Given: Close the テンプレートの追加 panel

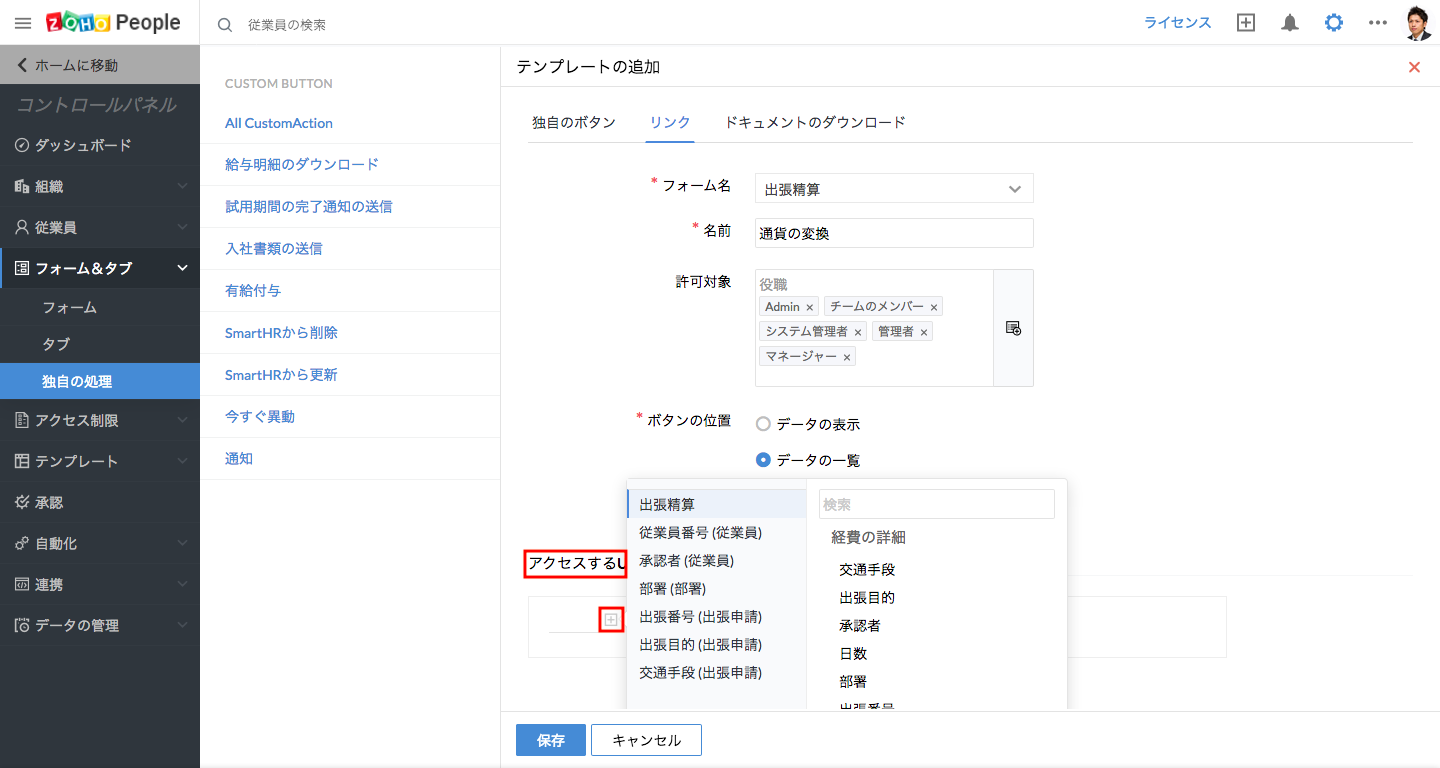Looking at the screenshot, I should pos(1414,67).
